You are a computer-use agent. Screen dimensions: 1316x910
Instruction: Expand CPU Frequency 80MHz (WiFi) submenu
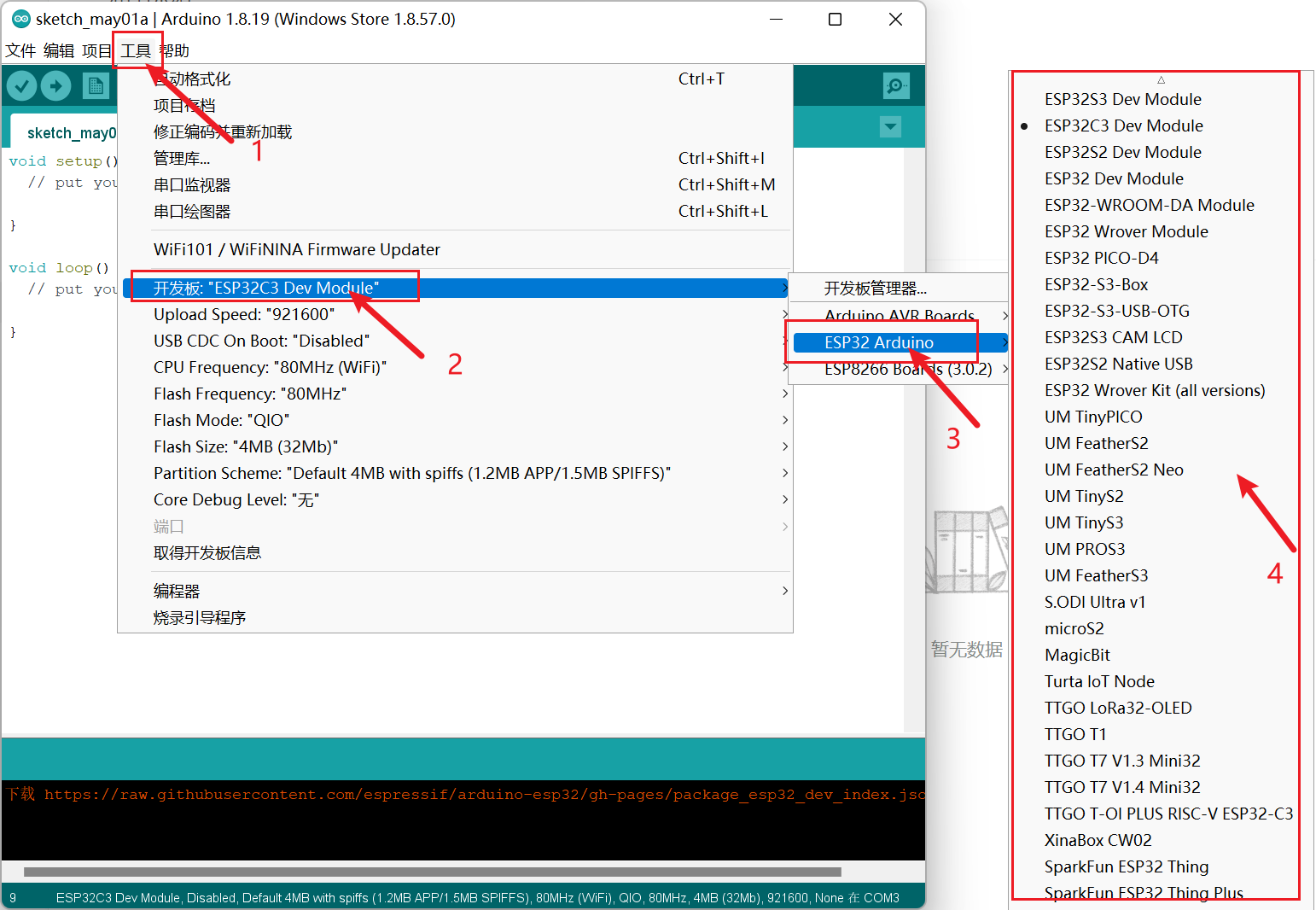pyautogui.click(x=455, y=368)
